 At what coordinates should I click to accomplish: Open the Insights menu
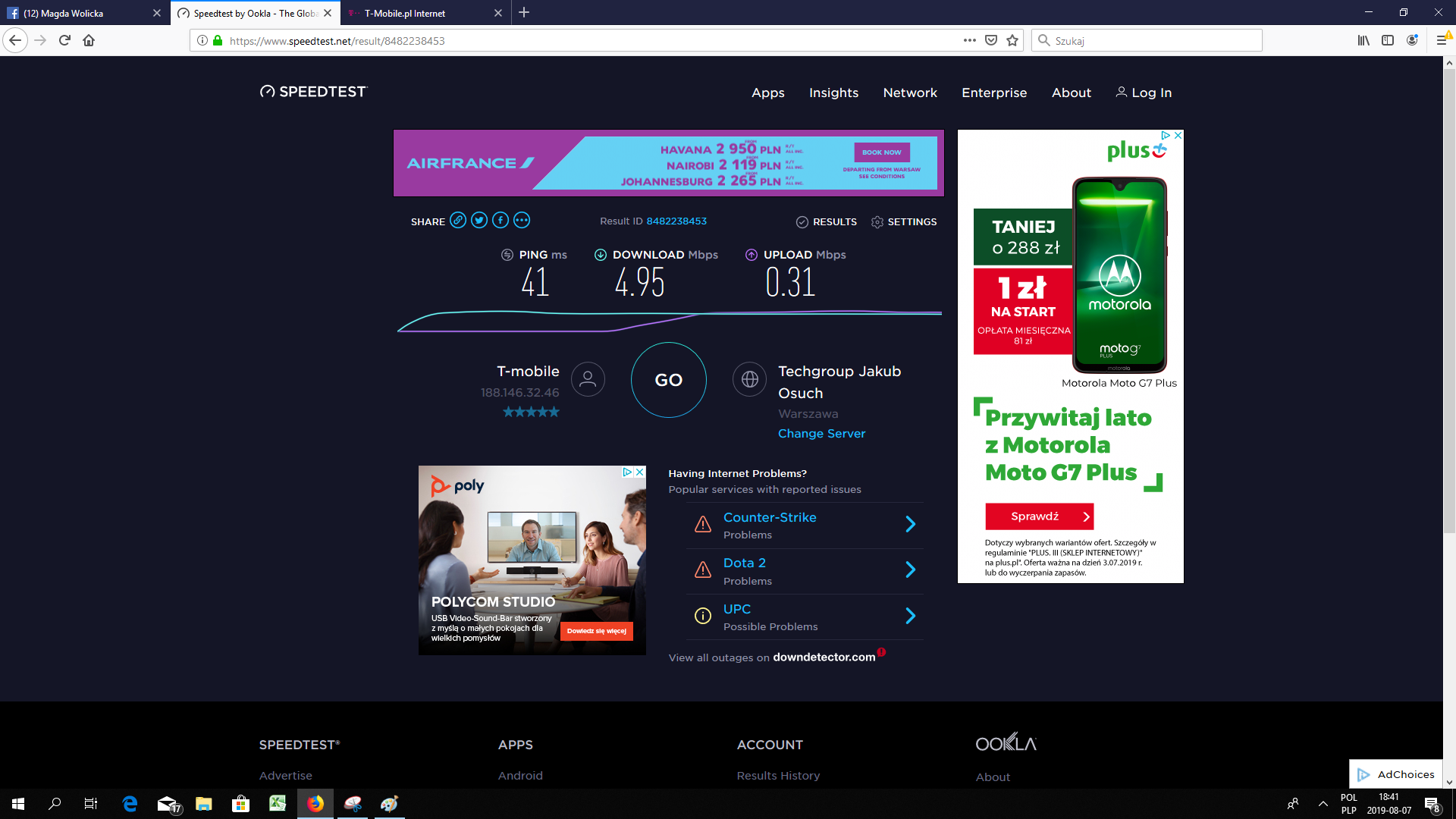pos(833,93)
